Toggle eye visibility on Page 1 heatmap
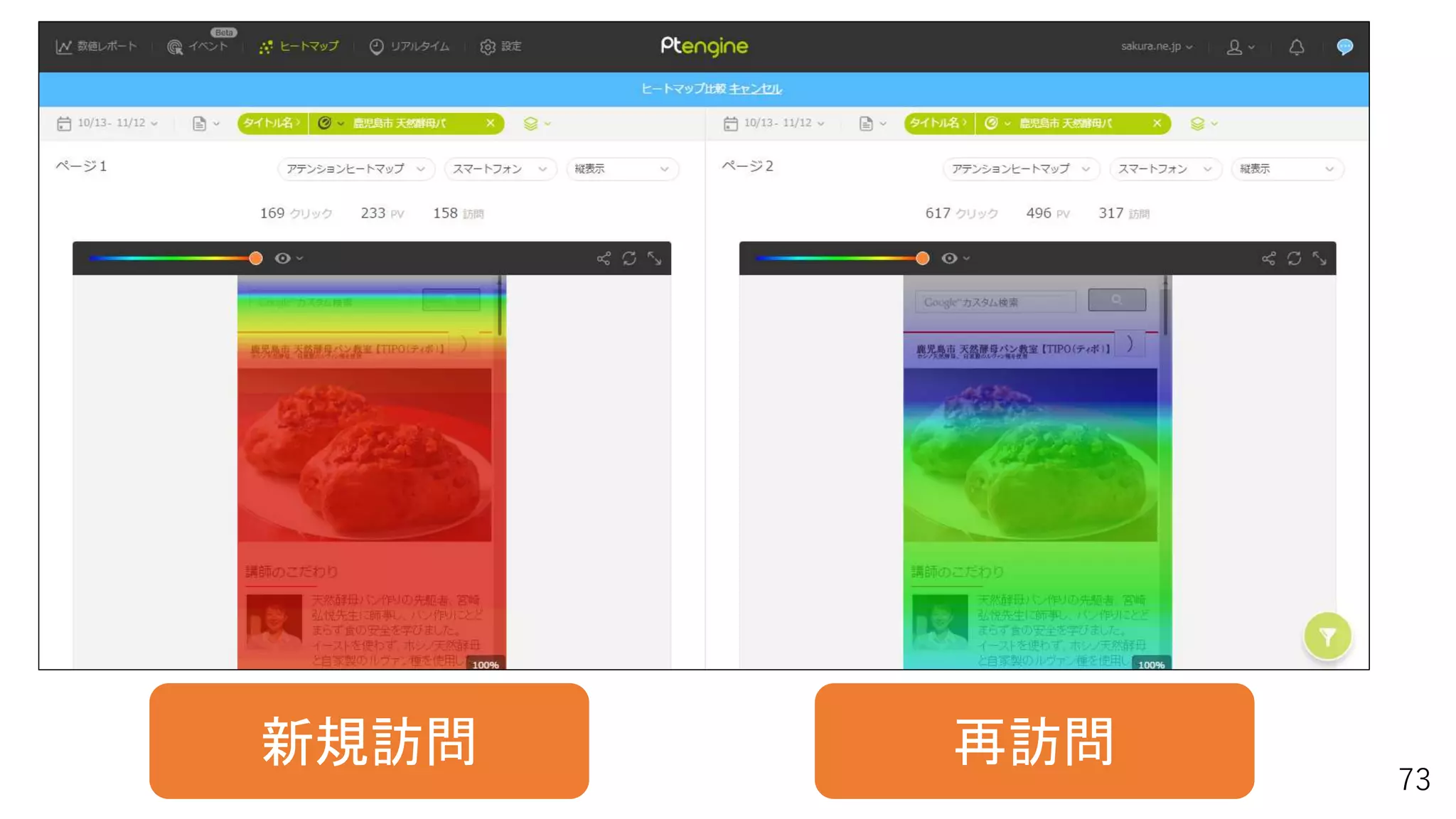 (283, 258)
